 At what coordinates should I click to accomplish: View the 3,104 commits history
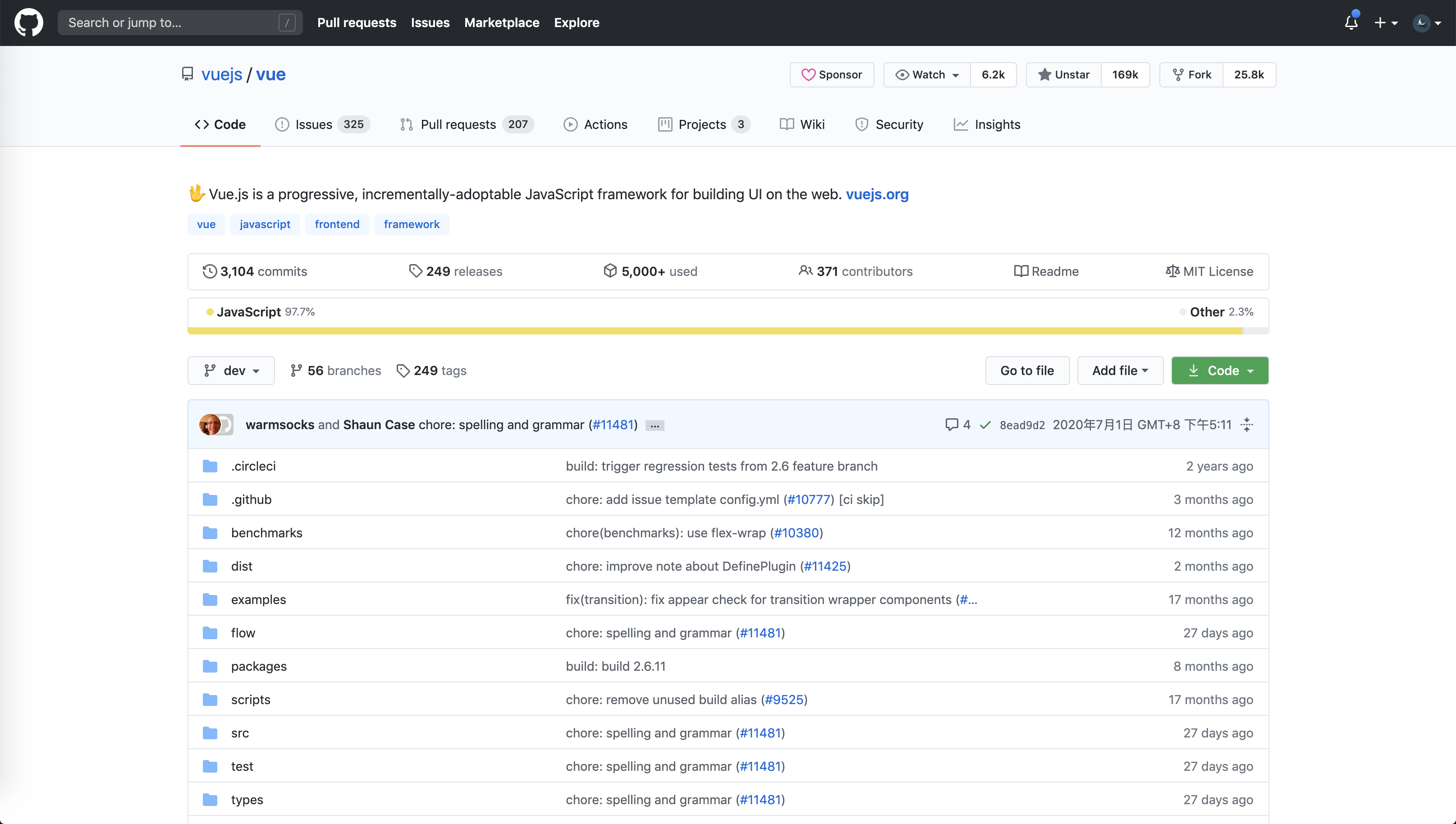tap(255, 272)
